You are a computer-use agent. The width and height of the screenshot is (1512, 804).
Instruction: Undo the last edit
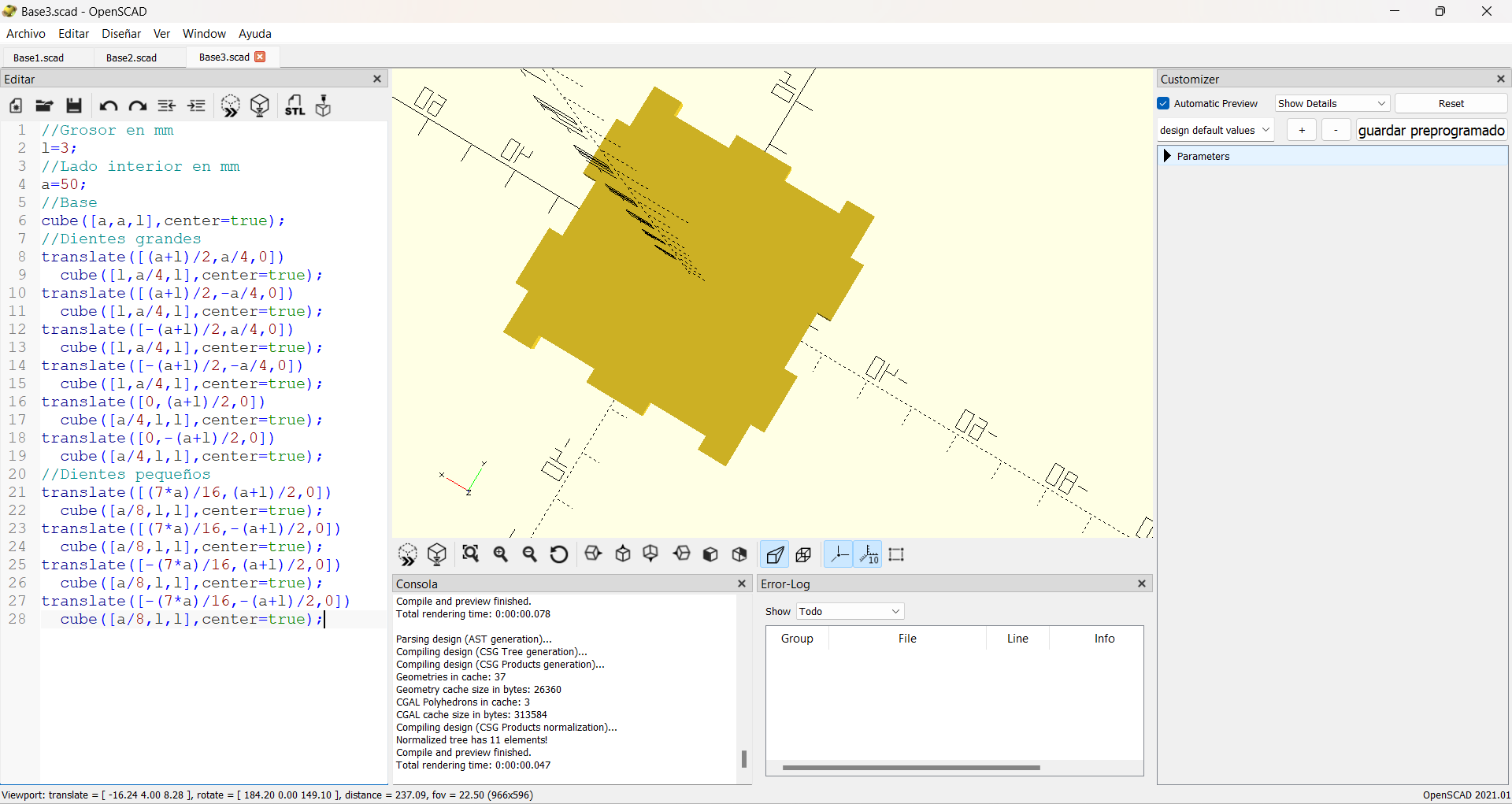tap(109, 106)
